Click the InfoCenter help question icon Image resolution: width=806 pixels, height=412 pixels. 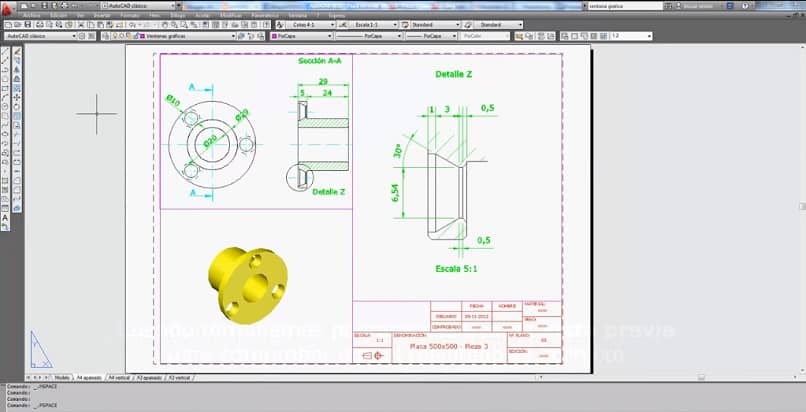744,6
